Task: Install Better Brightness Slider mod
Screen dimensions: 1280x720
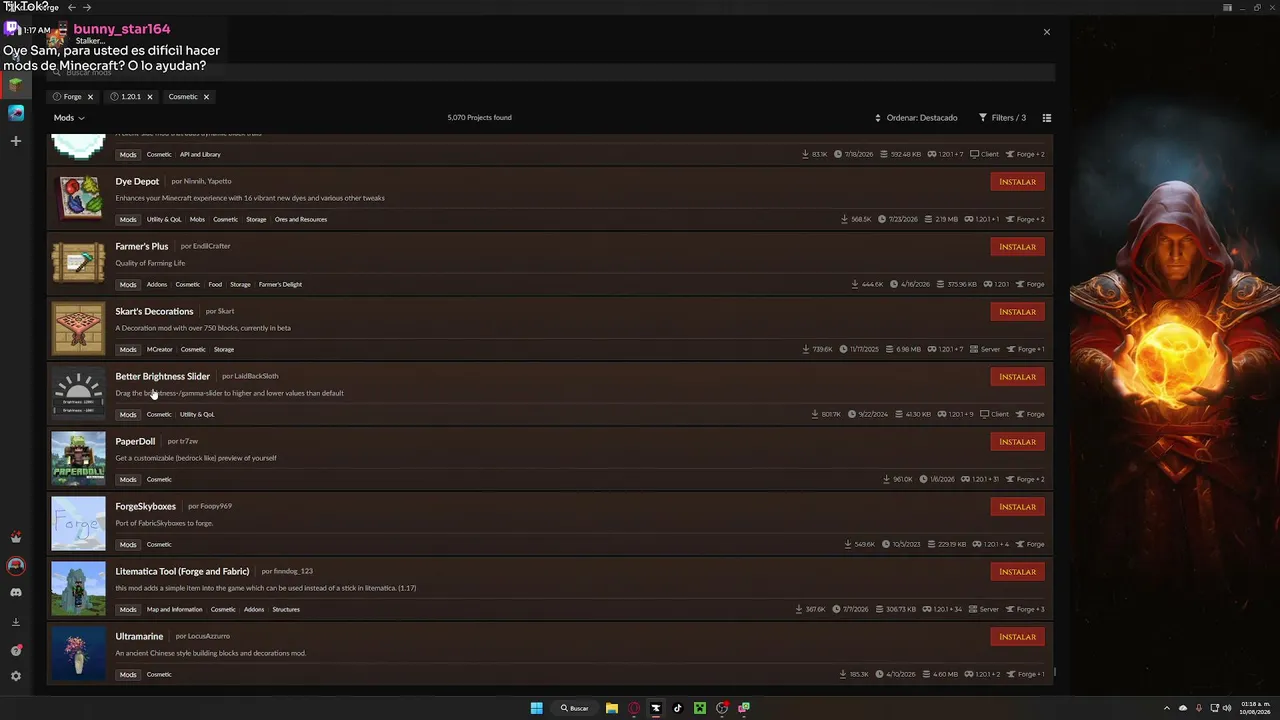Action: pos(1017,377)
